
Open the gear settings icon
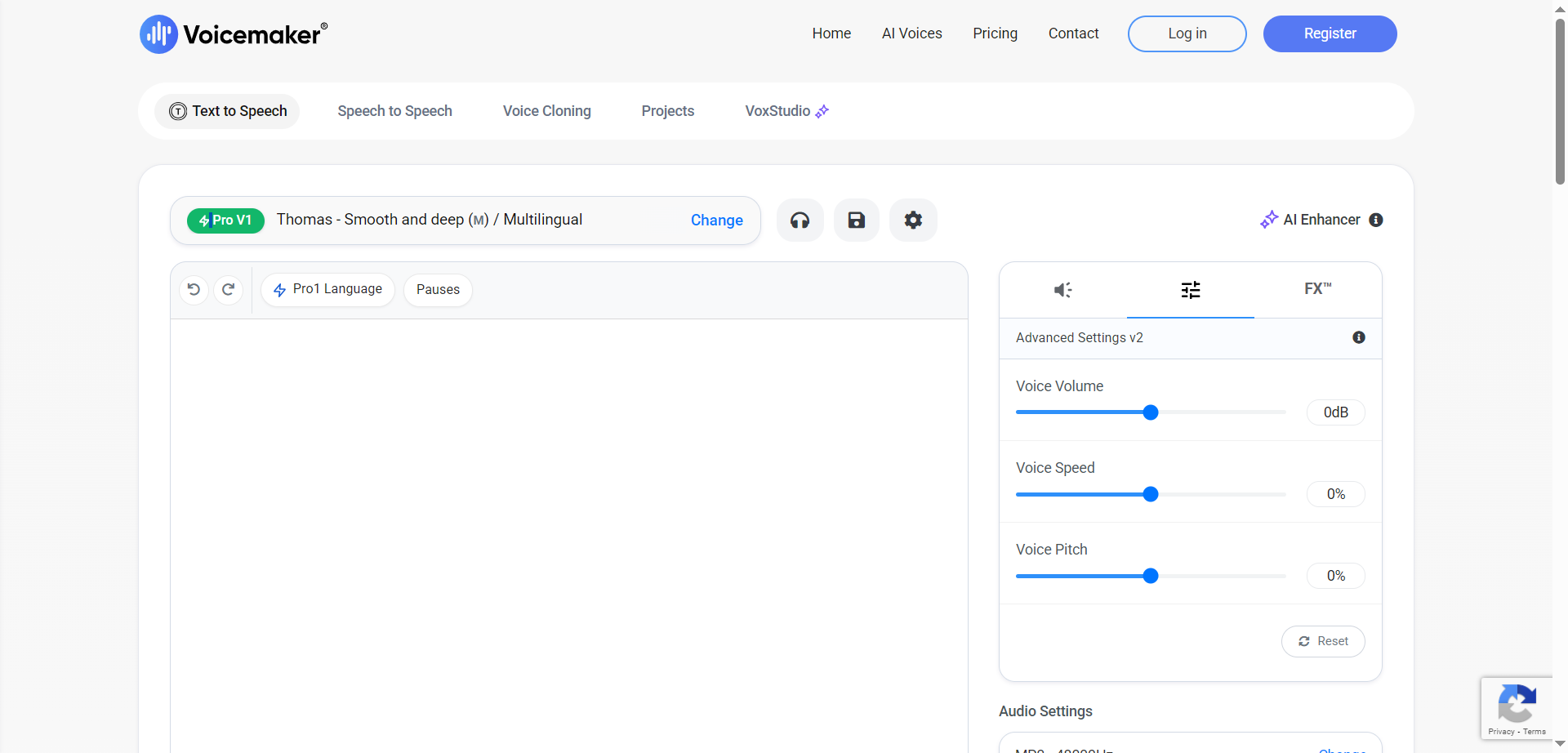(x=913, y=221)
